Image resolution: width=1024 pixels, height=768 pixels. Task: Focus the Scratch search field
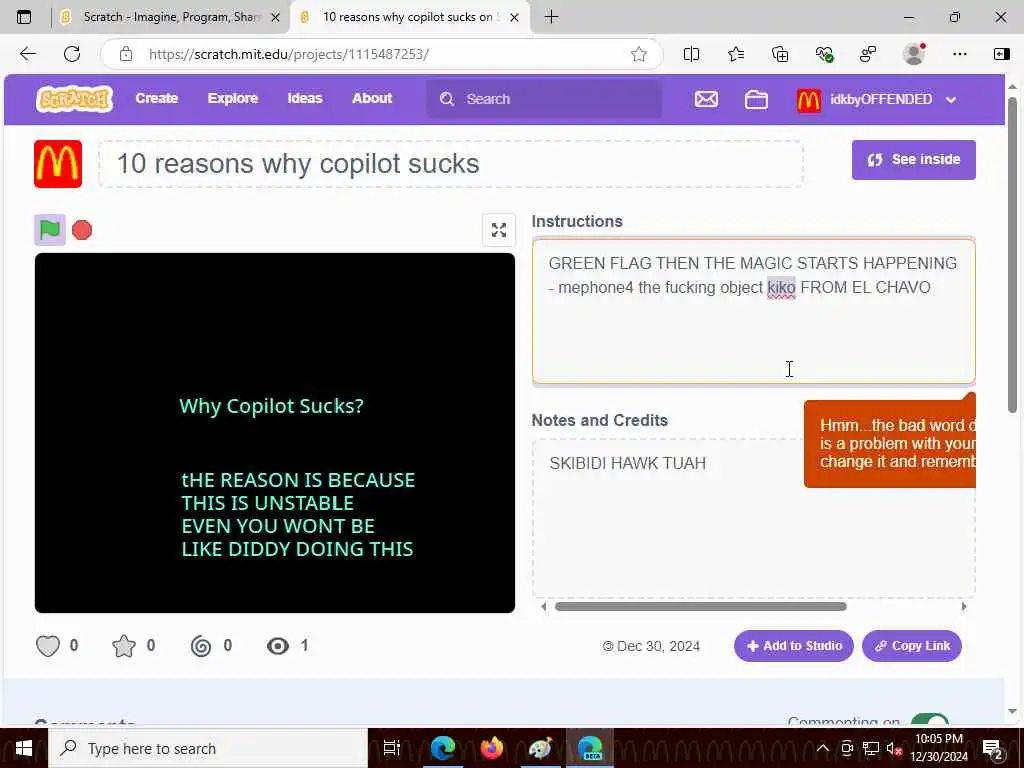click(x=544, y=99)
